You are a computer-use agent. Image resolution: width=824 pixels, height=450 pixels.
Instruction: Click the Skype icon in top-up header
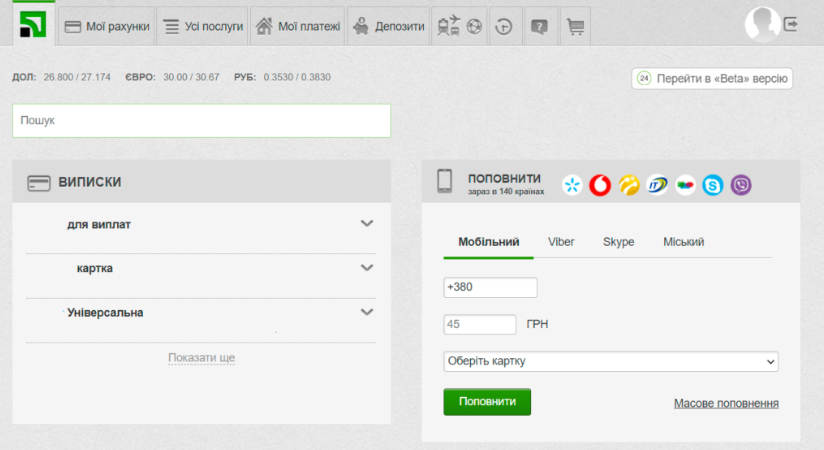tap(712, 185)
